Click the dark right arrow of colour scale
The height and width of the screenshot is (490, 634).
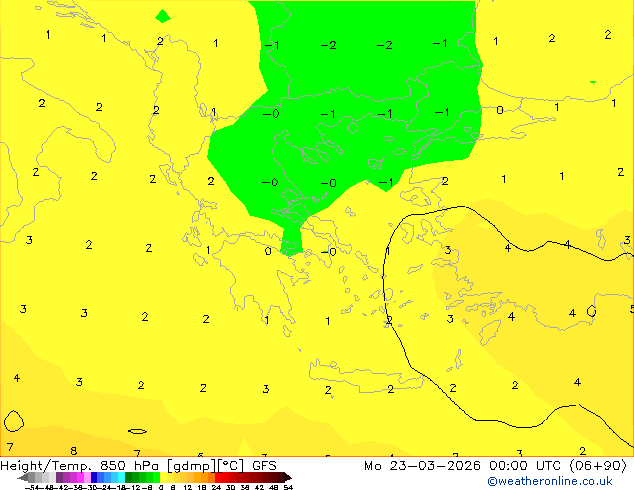pyautogui.click(x=288, y=477)
